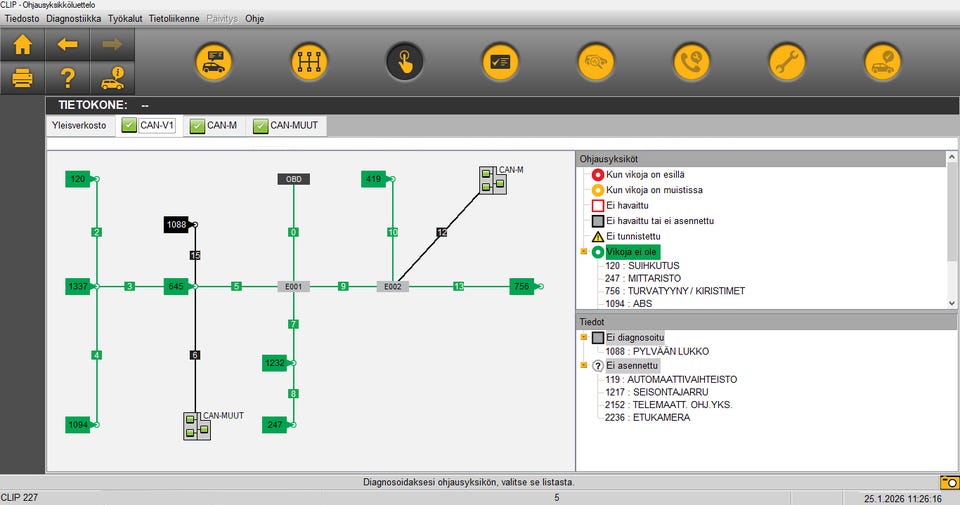This screenshot has height=505, width=960.
Task: Click the greyed forward arrow button
Action: pyautogui.click(x=112, y=45)
